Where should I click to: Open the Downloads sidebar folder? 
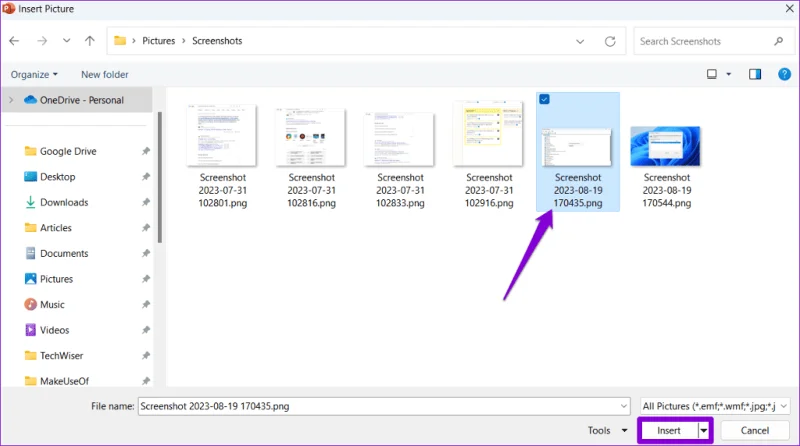64,202
